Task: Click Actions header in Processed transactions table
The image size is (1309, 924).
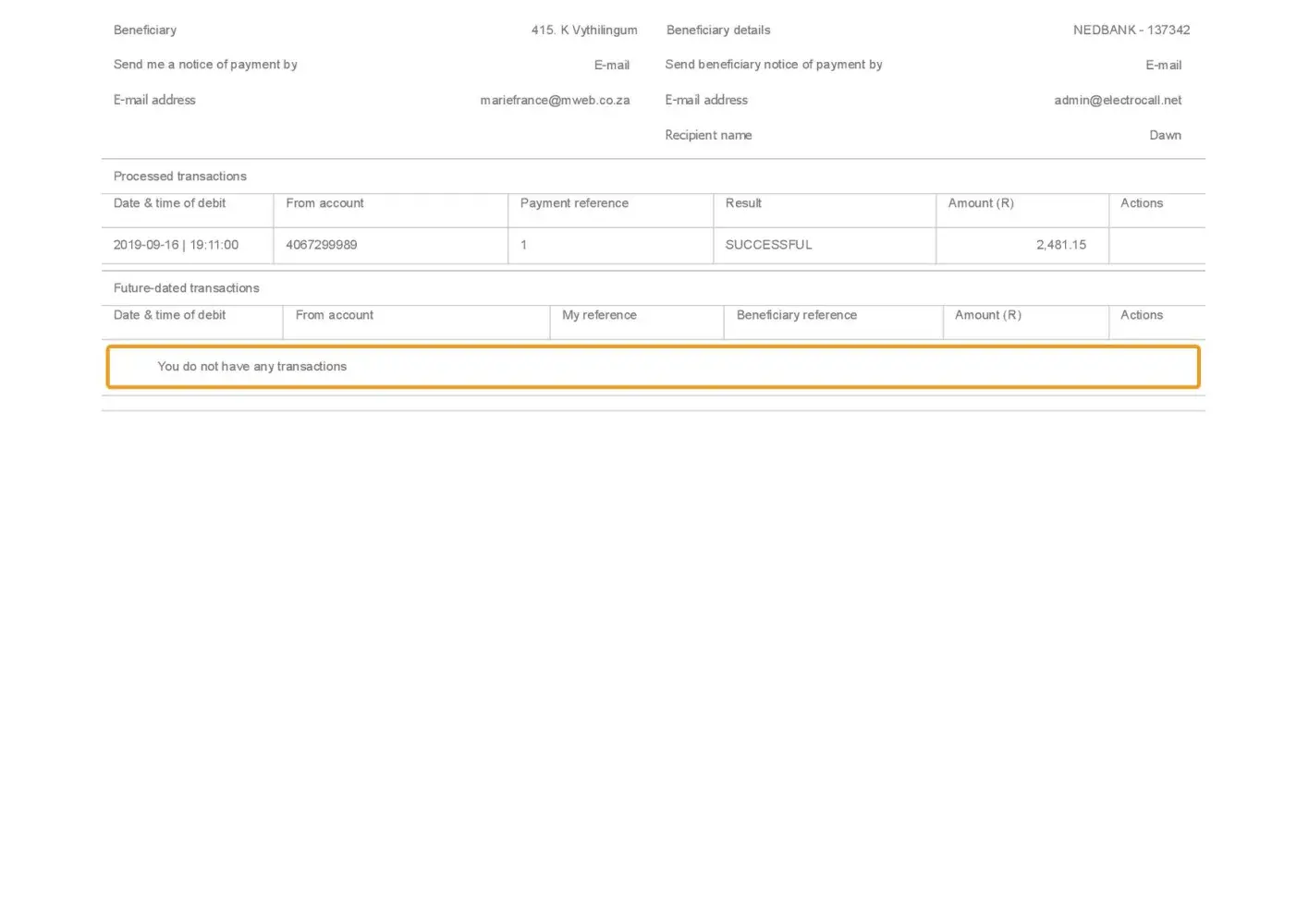Action: click(x=1142, y=203)
